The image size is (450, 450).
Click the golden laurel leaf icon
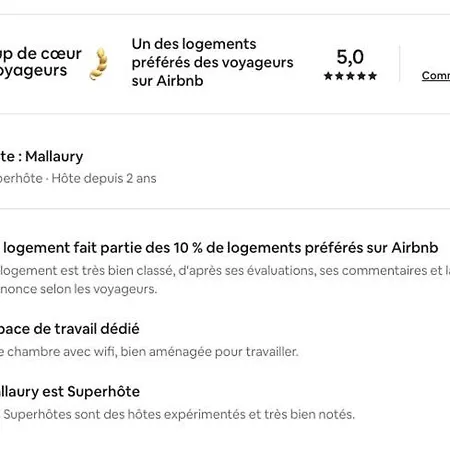99,64
